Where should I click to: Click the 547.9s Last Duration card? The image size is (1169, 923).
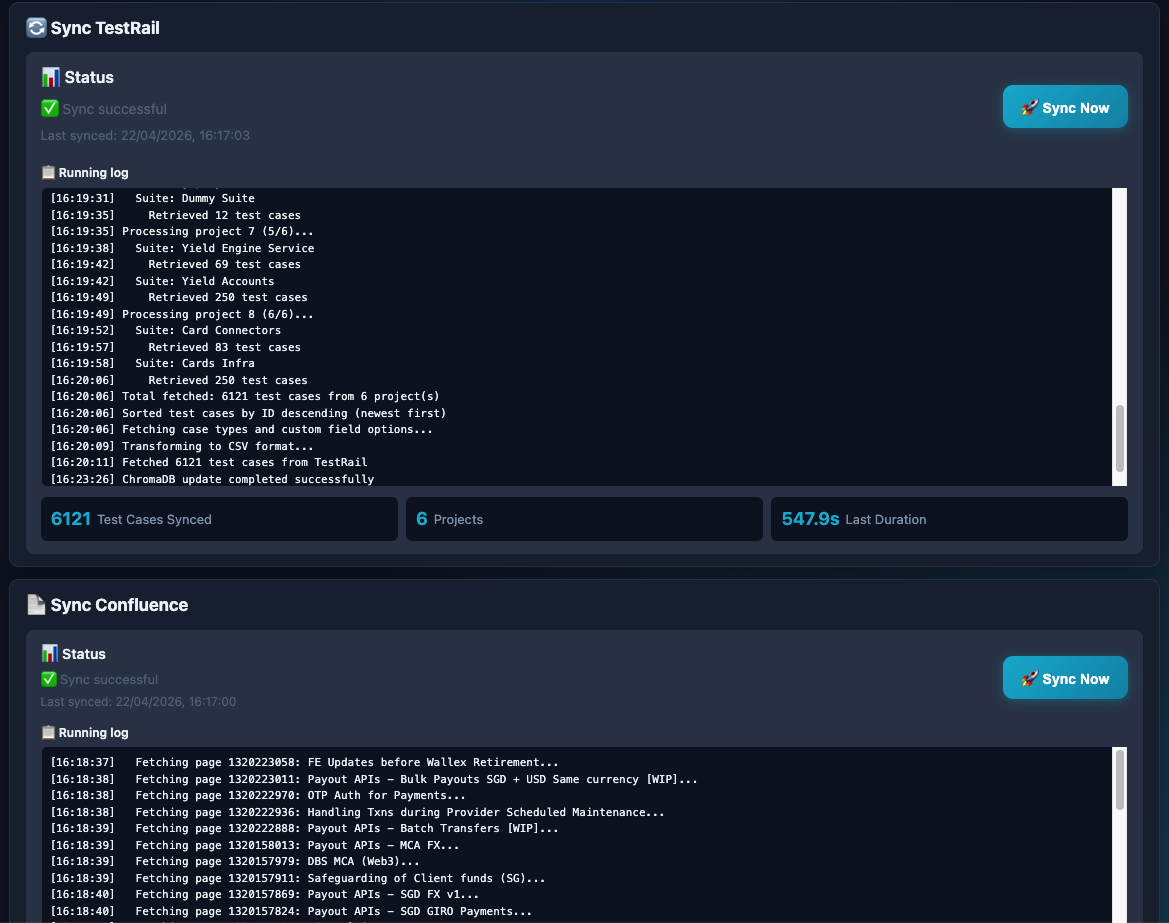point(949,519)
